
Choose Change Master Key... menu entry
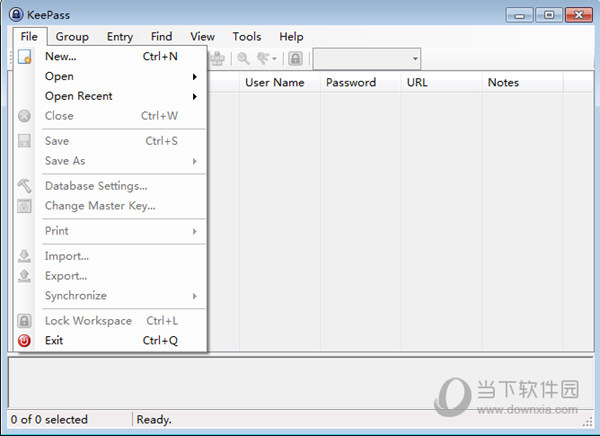tap(111, 206)
